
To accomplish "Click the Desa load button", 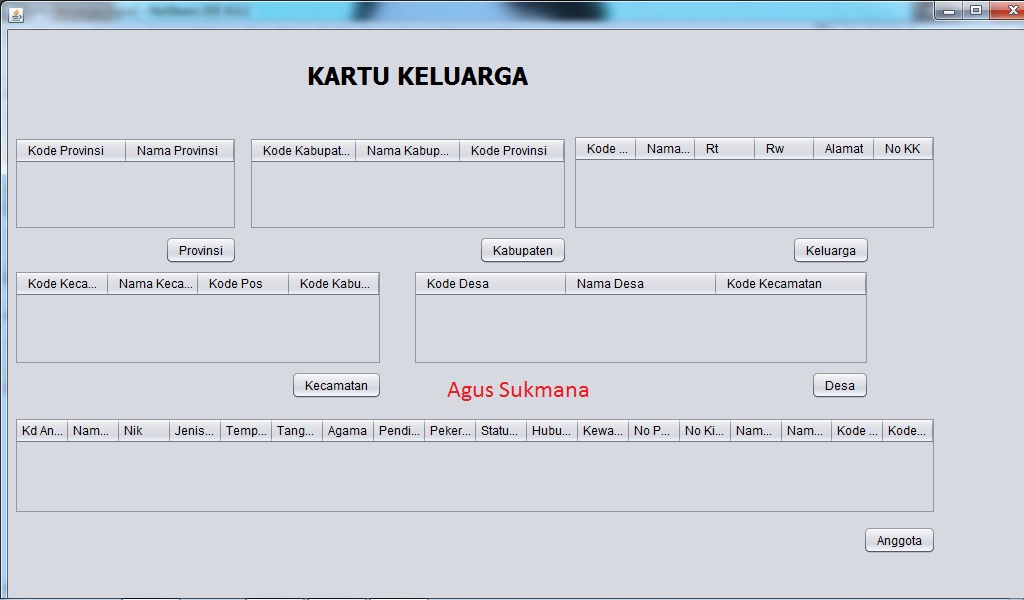I will (x=839, y=384).
